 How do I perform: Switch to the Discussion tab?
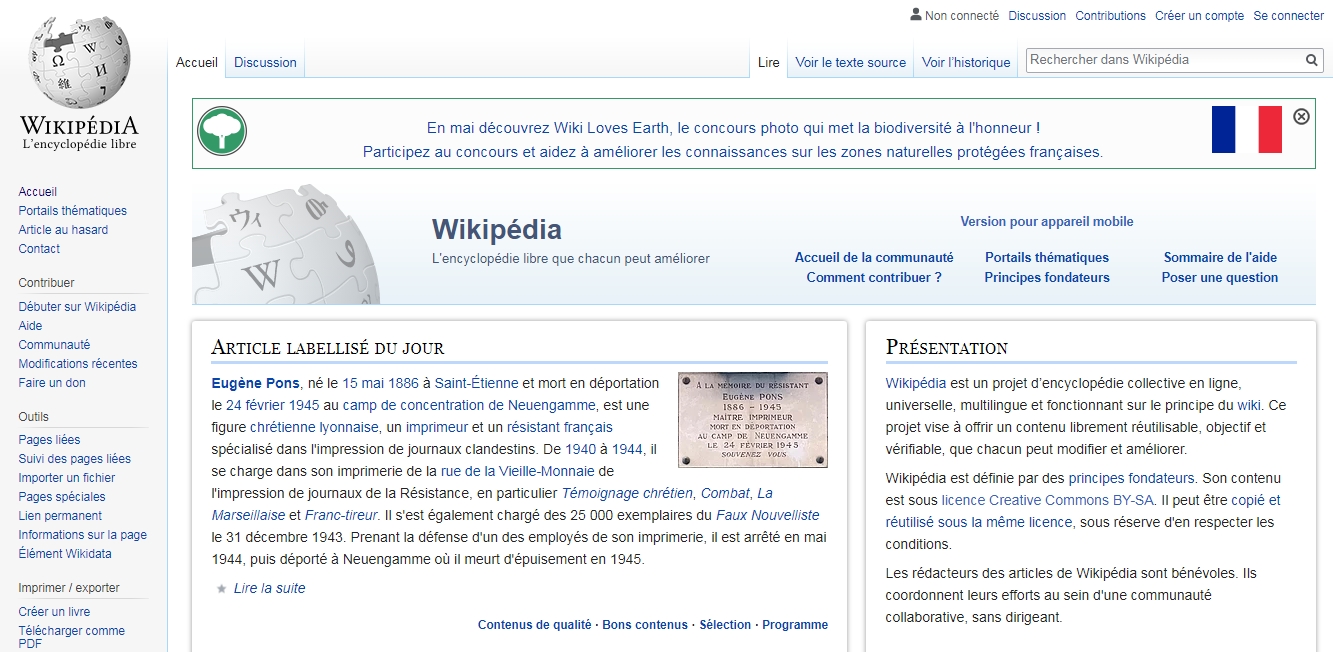pyautogui.click(x=265, y=62)
